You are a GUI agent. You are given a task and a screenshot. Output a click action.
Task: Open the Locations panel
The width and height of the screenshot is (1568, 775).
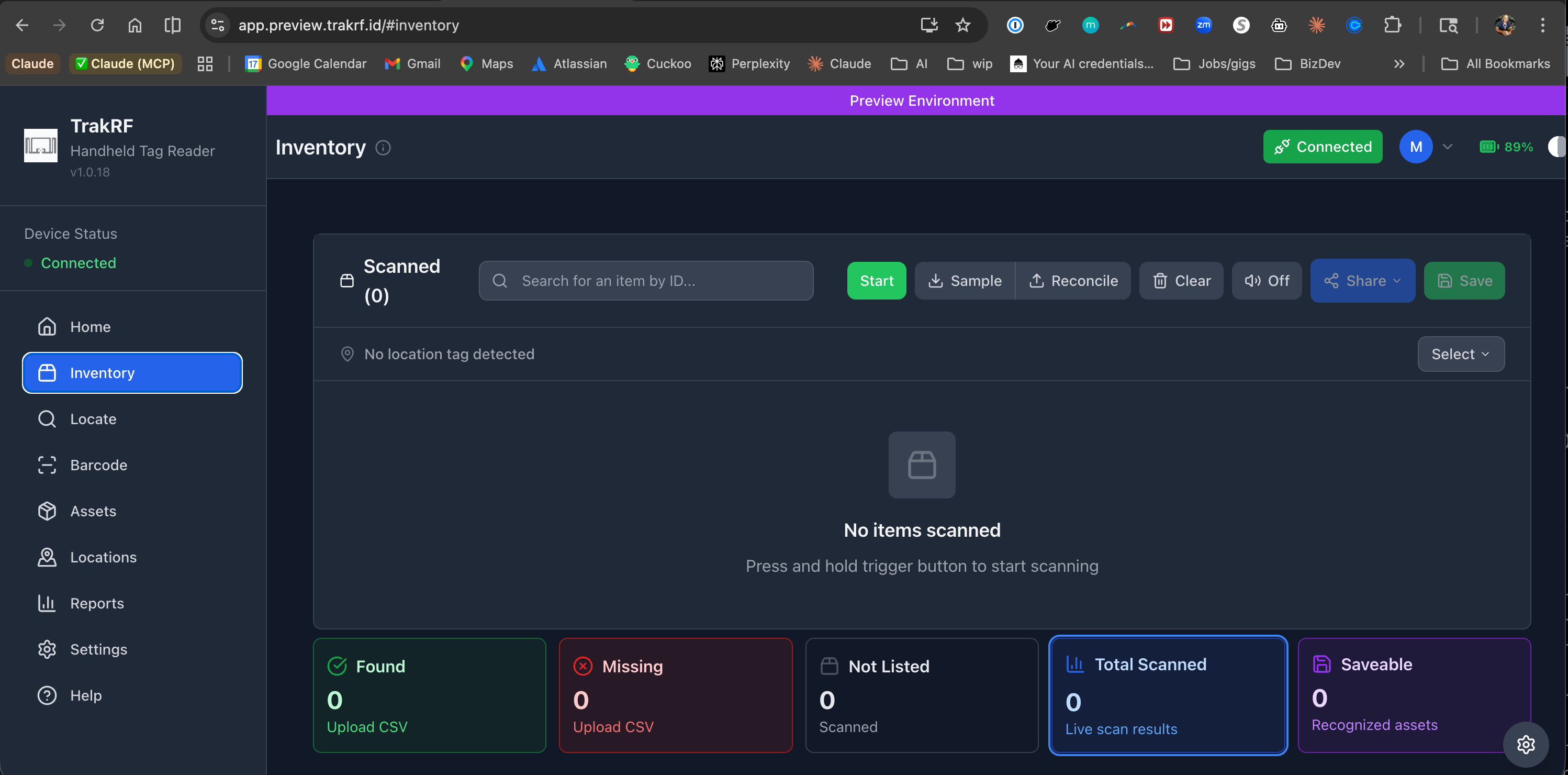coord(103,557)
